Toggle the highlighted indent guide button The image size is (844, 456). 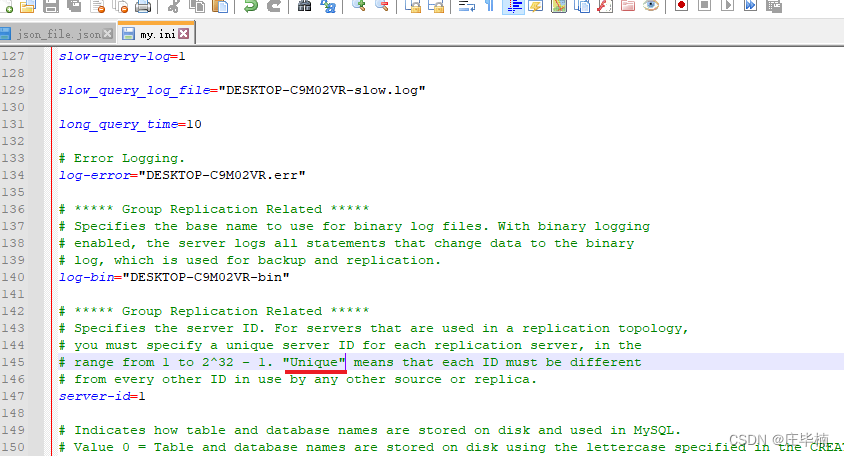tap(514, 6)
